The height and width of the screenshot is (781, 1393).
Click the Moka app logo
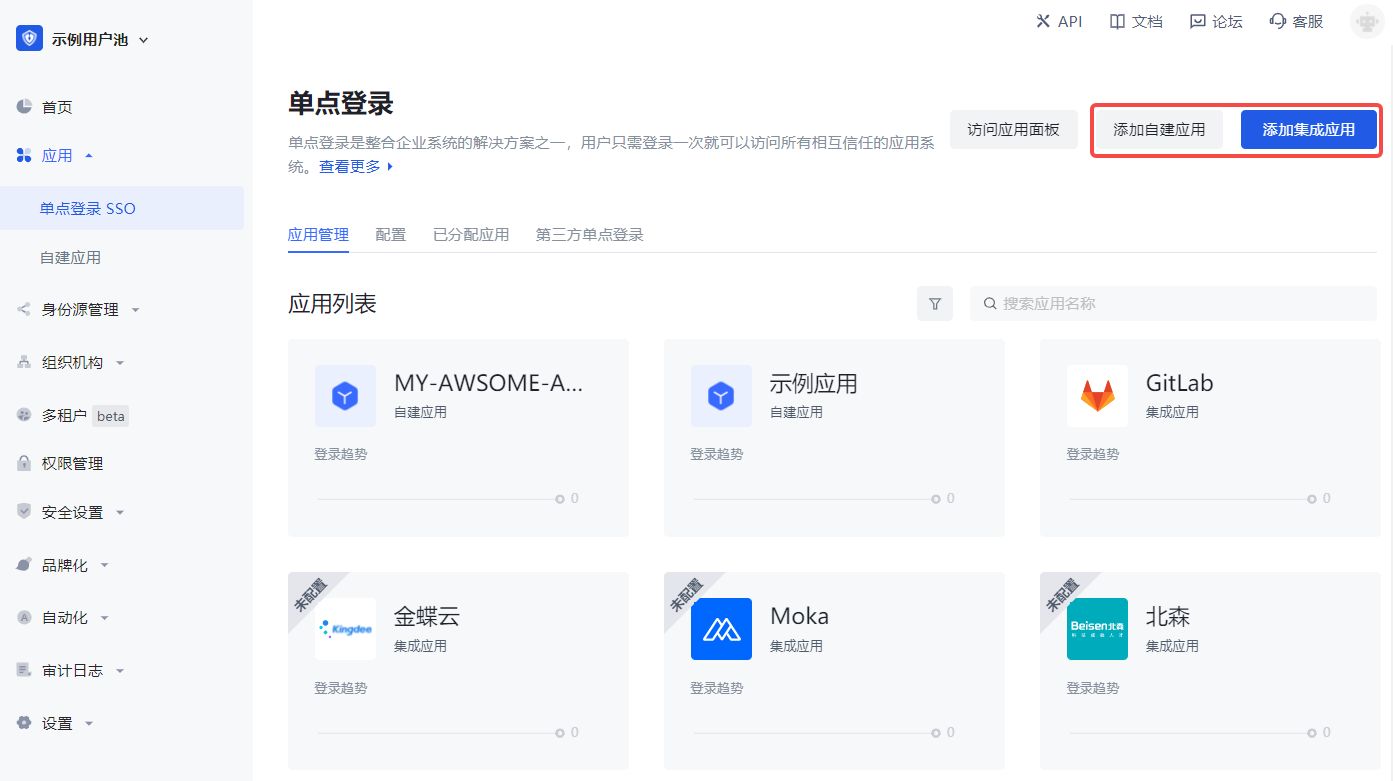[721, 629]
